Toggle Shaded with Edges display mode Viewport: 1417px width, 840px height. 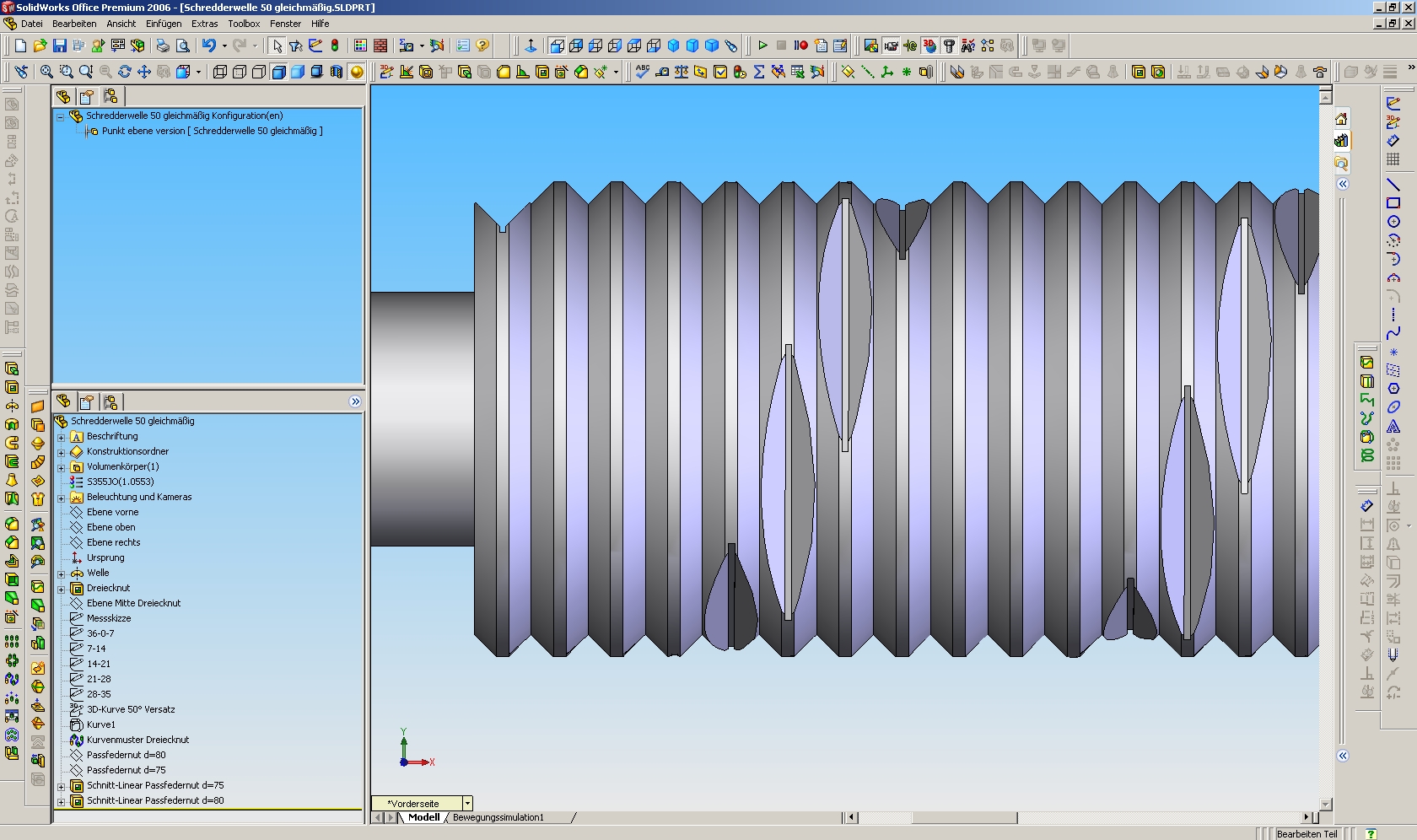point(278,73)
